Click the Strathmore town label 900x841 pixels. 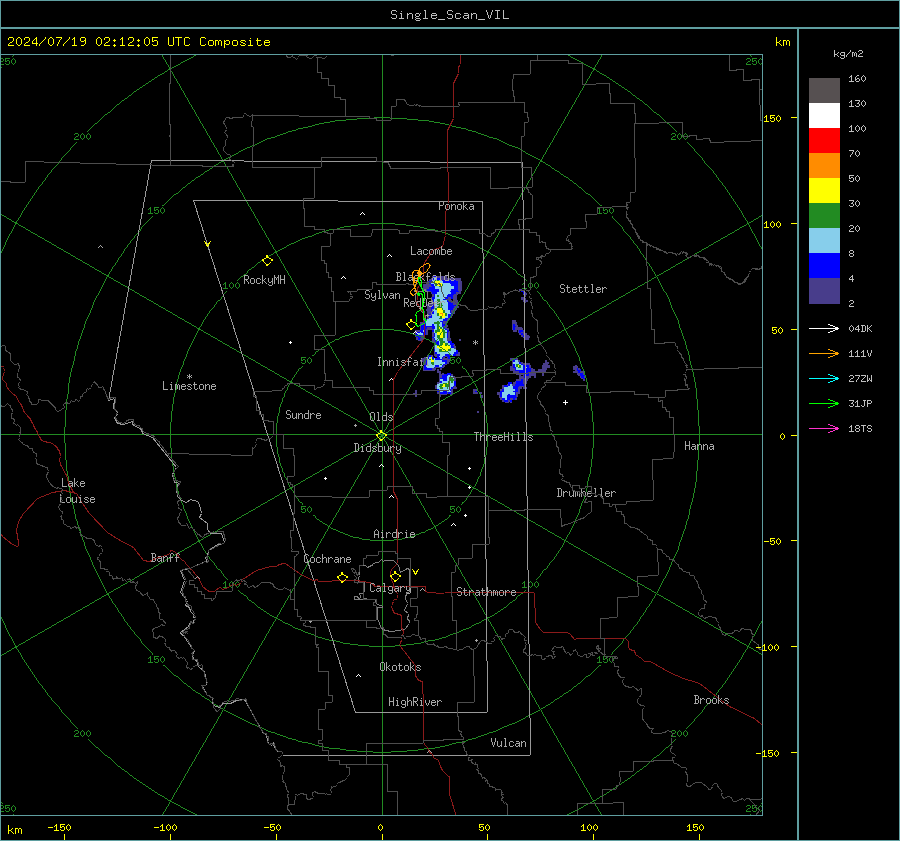tap(486, 592)
